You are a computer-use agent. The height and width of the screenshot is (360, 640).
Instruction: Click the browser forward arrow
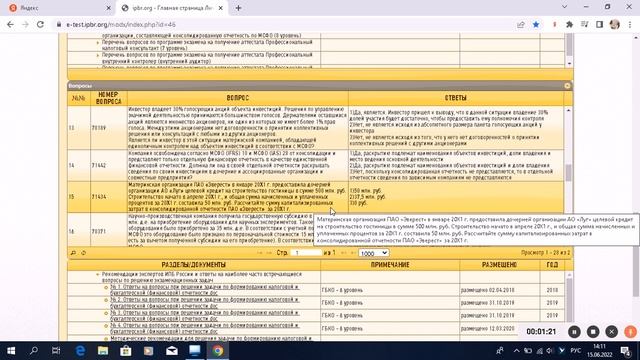pos(25,24)
